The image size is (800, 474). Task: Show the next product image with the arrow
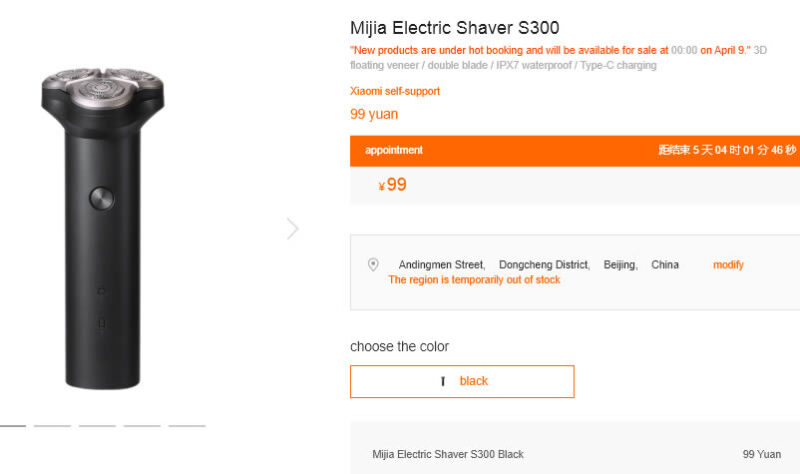pyautogui.click(x=292, y=229)
